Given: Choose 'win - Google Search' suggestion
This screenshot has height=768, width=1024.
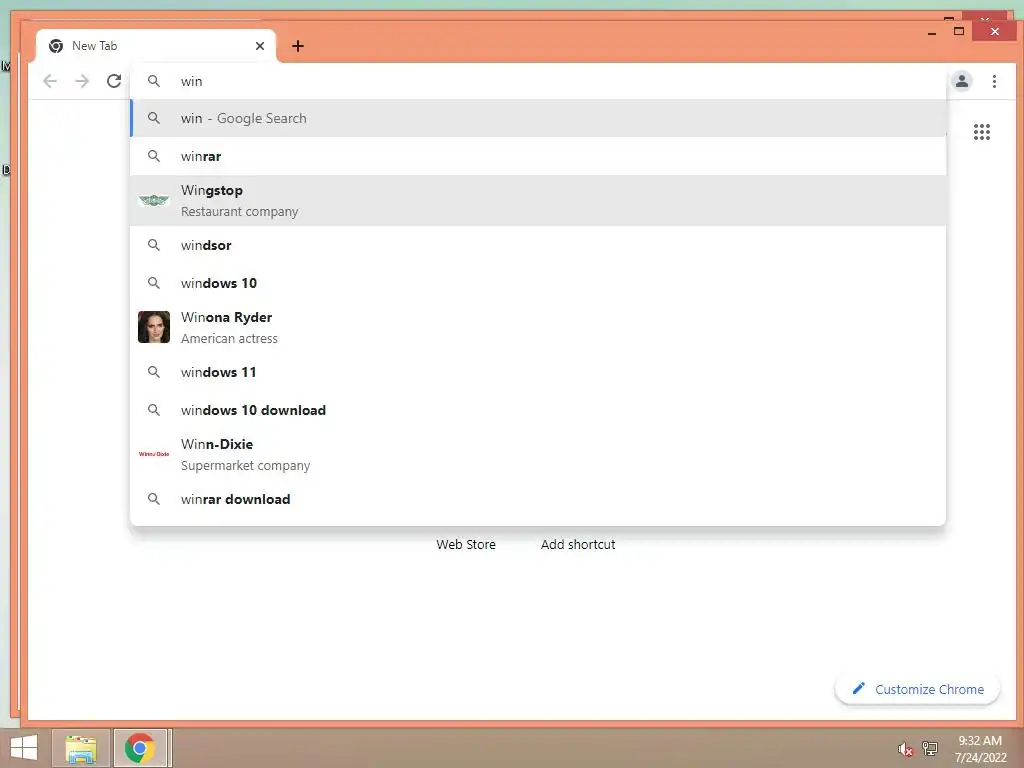Looking at the screenshot, I should 537,118.
